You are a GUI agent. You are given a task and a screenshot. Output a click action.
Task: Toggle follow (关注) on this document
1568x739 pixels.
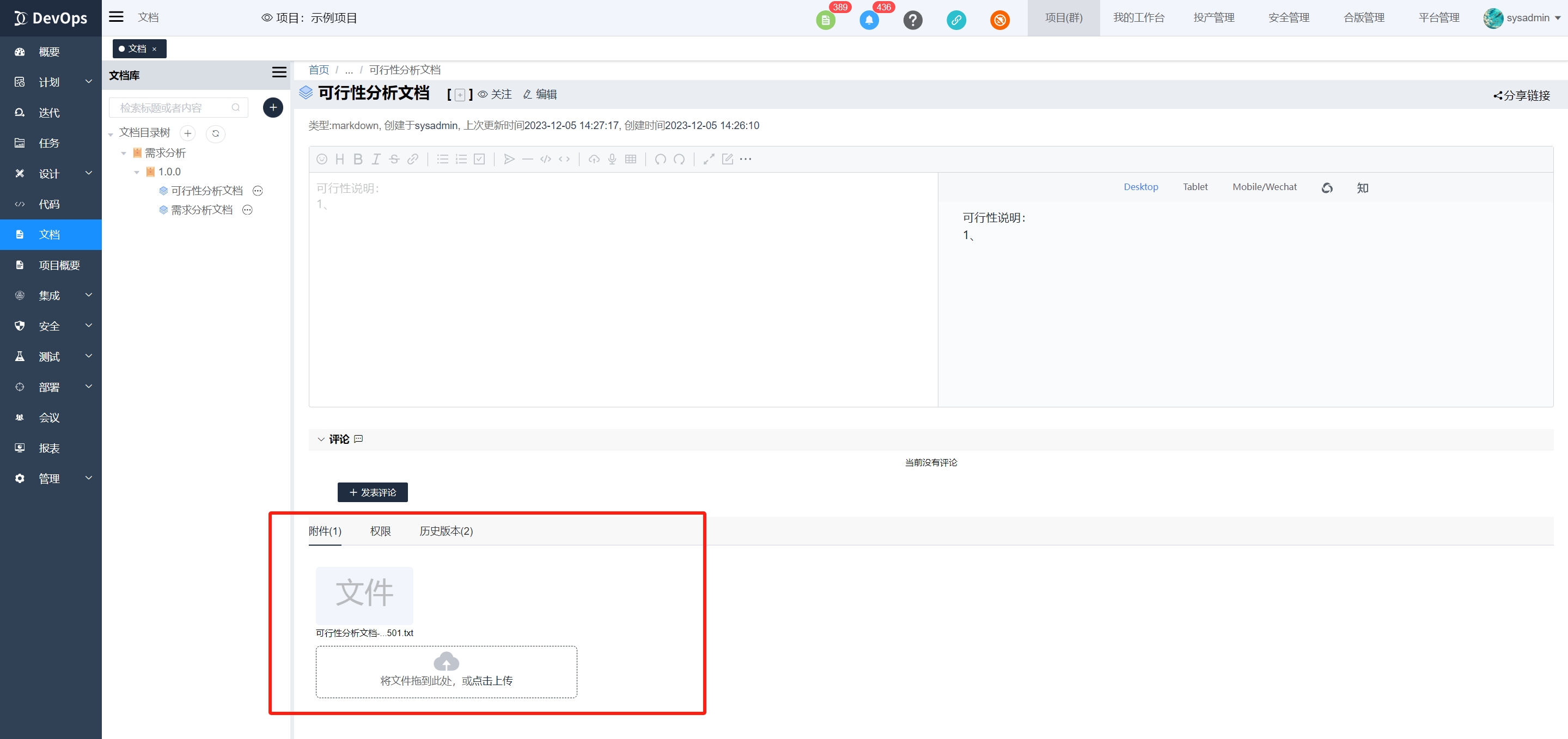click(495, 94)
